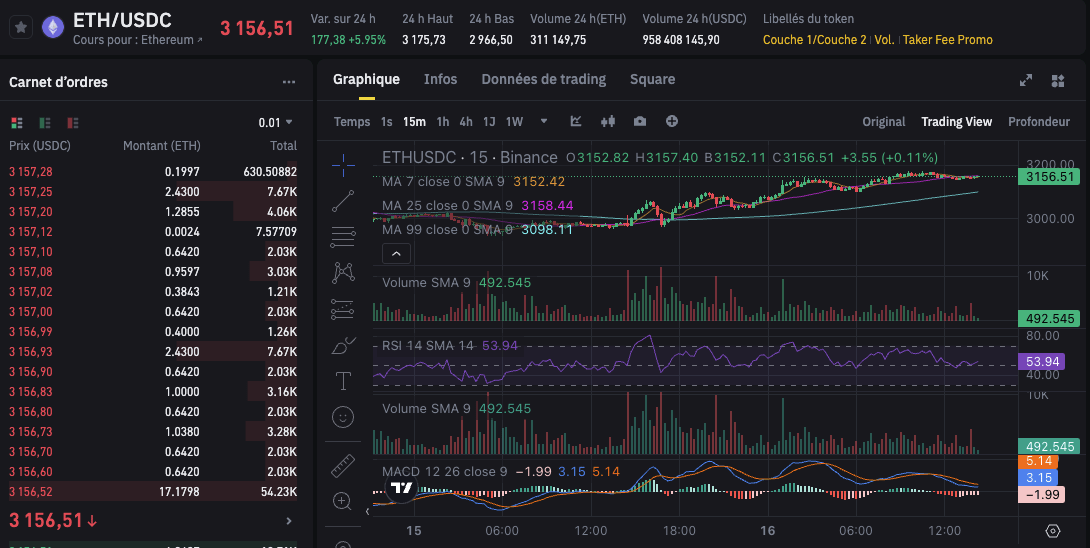Expand chart to fullscreen

click(1026, 81)
